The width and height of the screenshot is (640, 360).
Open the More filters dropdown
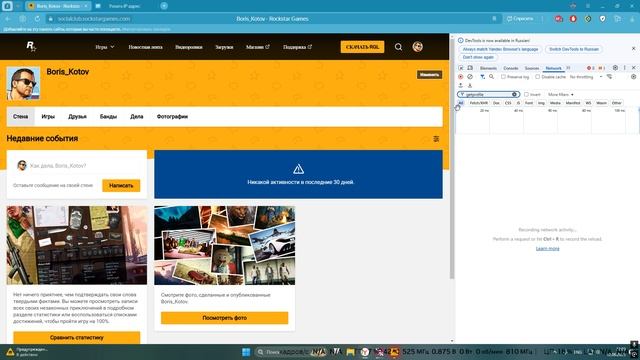click(561, 94)
